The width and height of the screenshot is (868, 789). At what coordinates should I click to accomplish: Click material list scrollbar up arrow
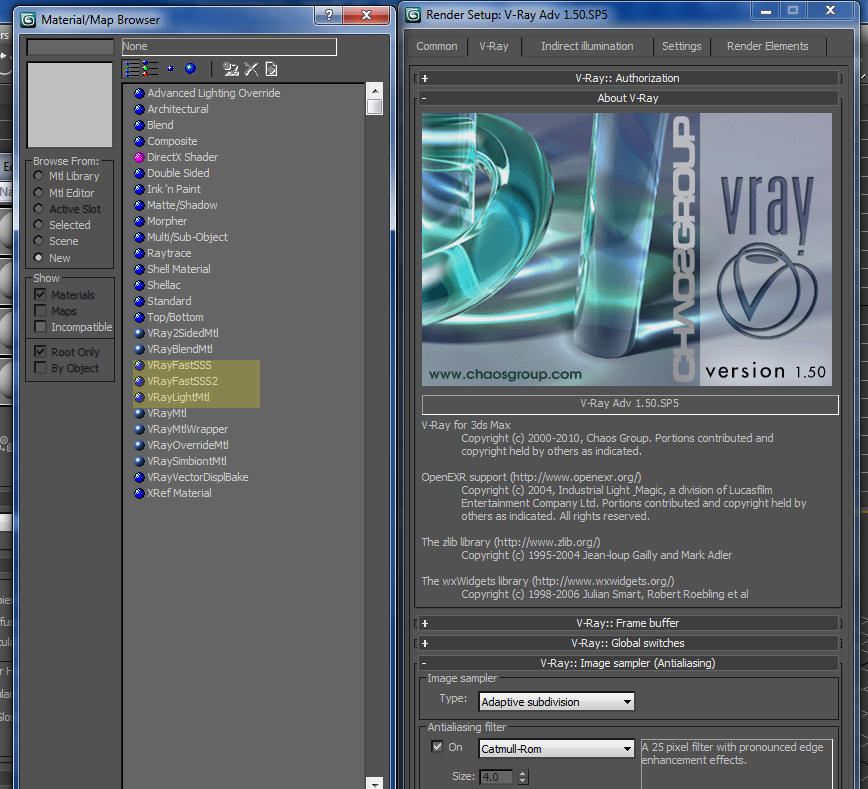point(375,91)
